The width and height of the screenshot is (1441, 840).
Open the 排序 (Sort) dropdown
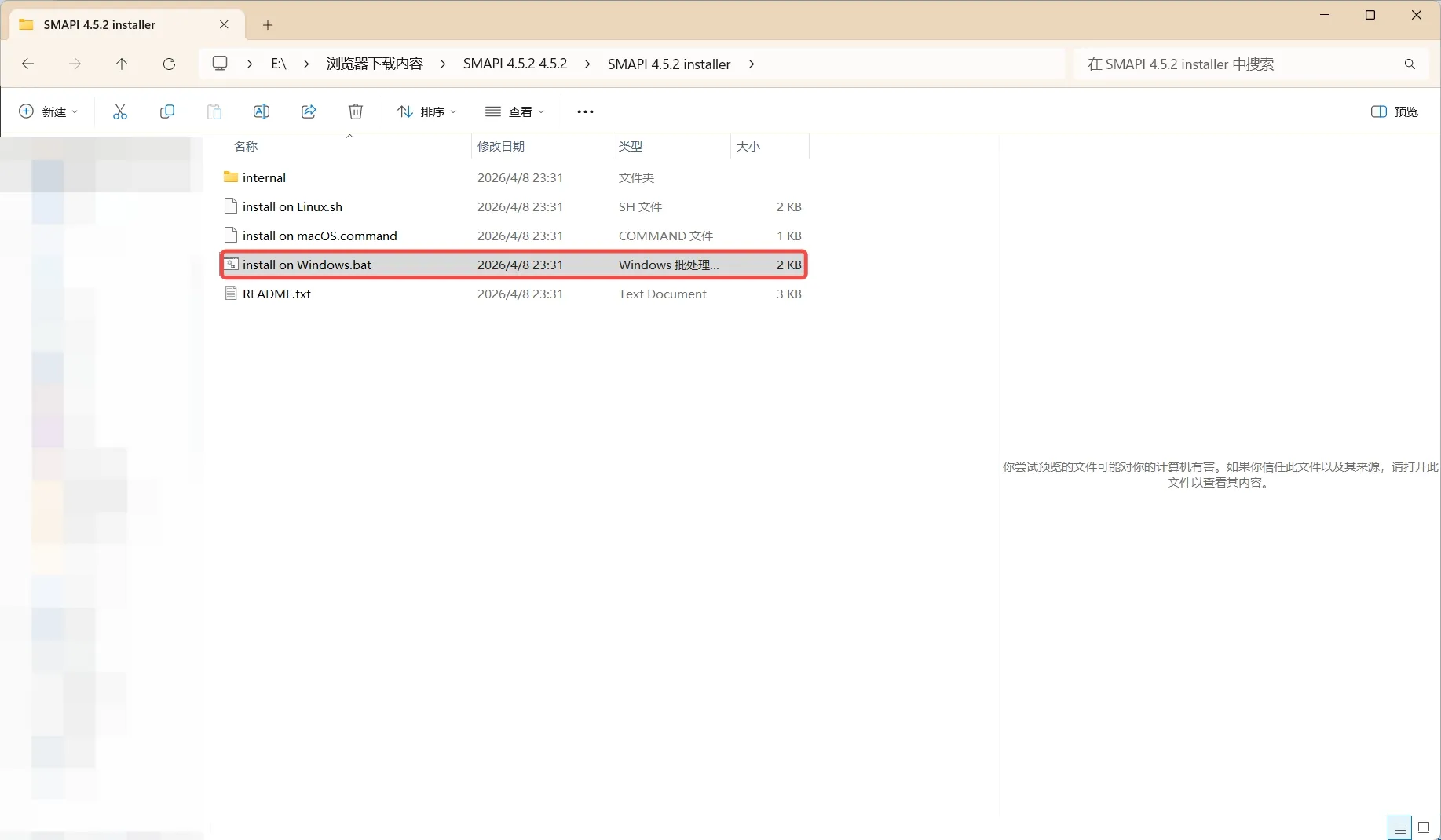point(427,111)
